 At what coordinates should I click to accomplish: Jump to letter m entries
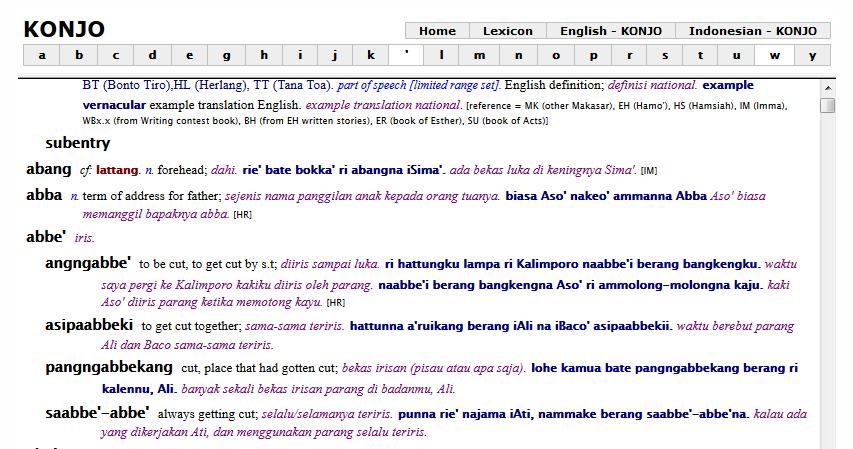[x=479, y=56]
